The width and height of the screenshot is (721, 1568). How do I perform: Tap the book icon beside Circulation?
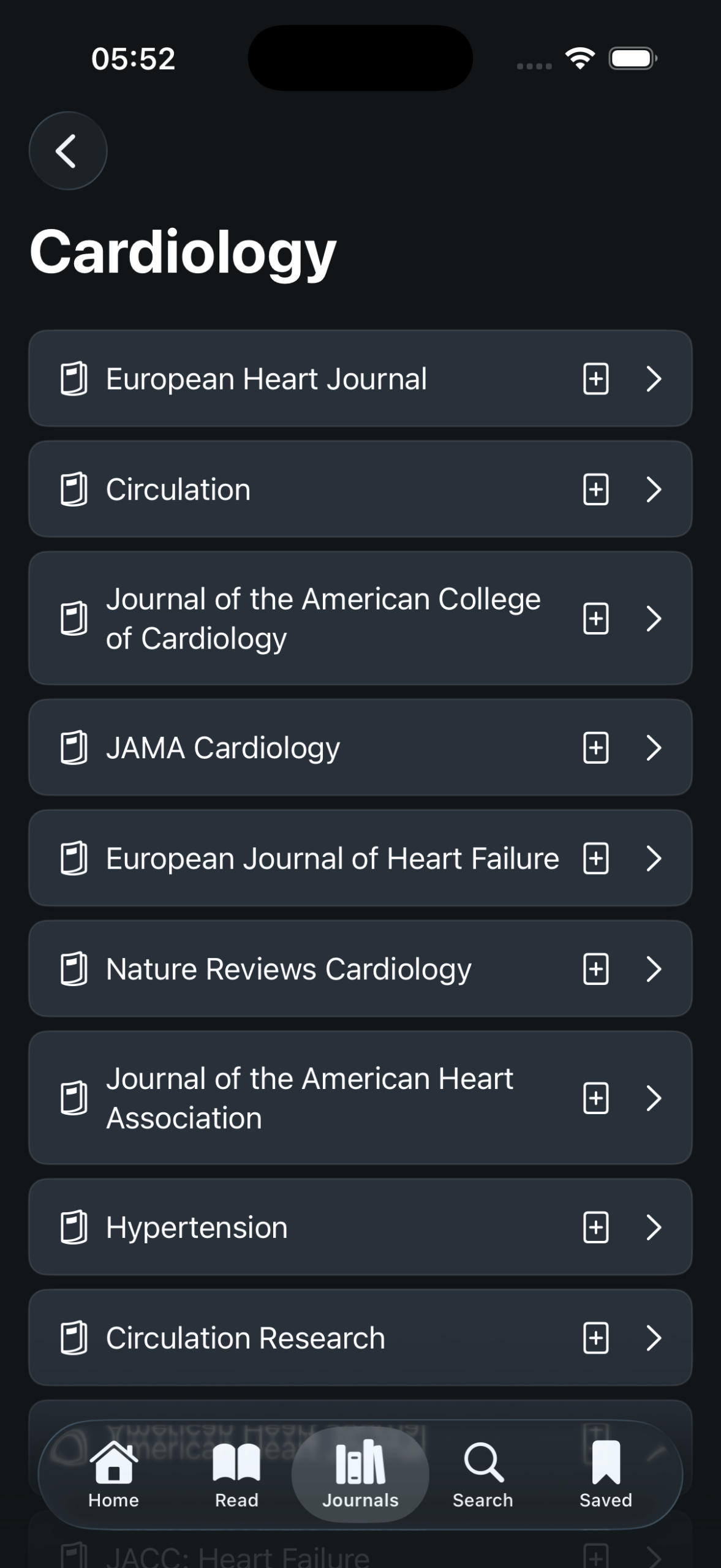(x=74, y=489)
